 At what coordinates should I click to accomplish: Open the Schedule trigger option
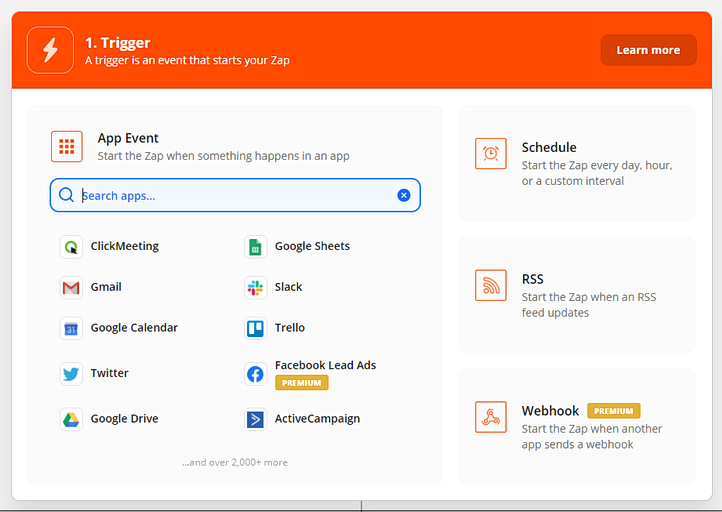(x=577, y=163)
